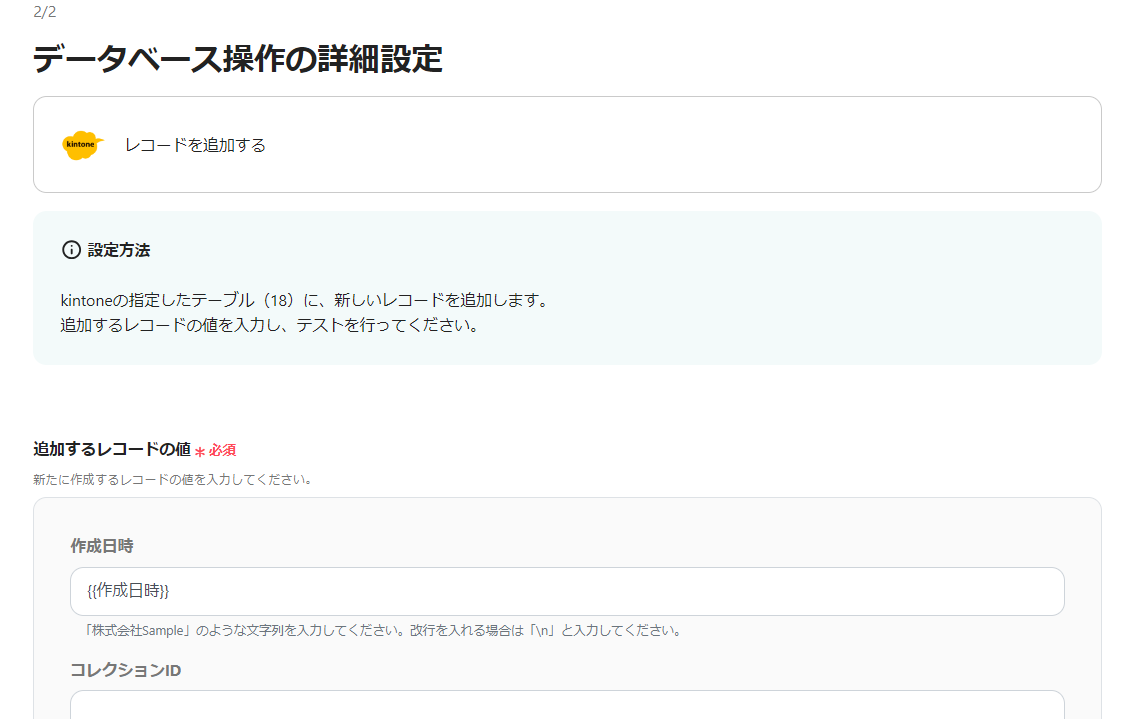Click the 設定方法 section title
Image resolution: width=1133 pixels, height=719 pixels.
coord(119,250)
